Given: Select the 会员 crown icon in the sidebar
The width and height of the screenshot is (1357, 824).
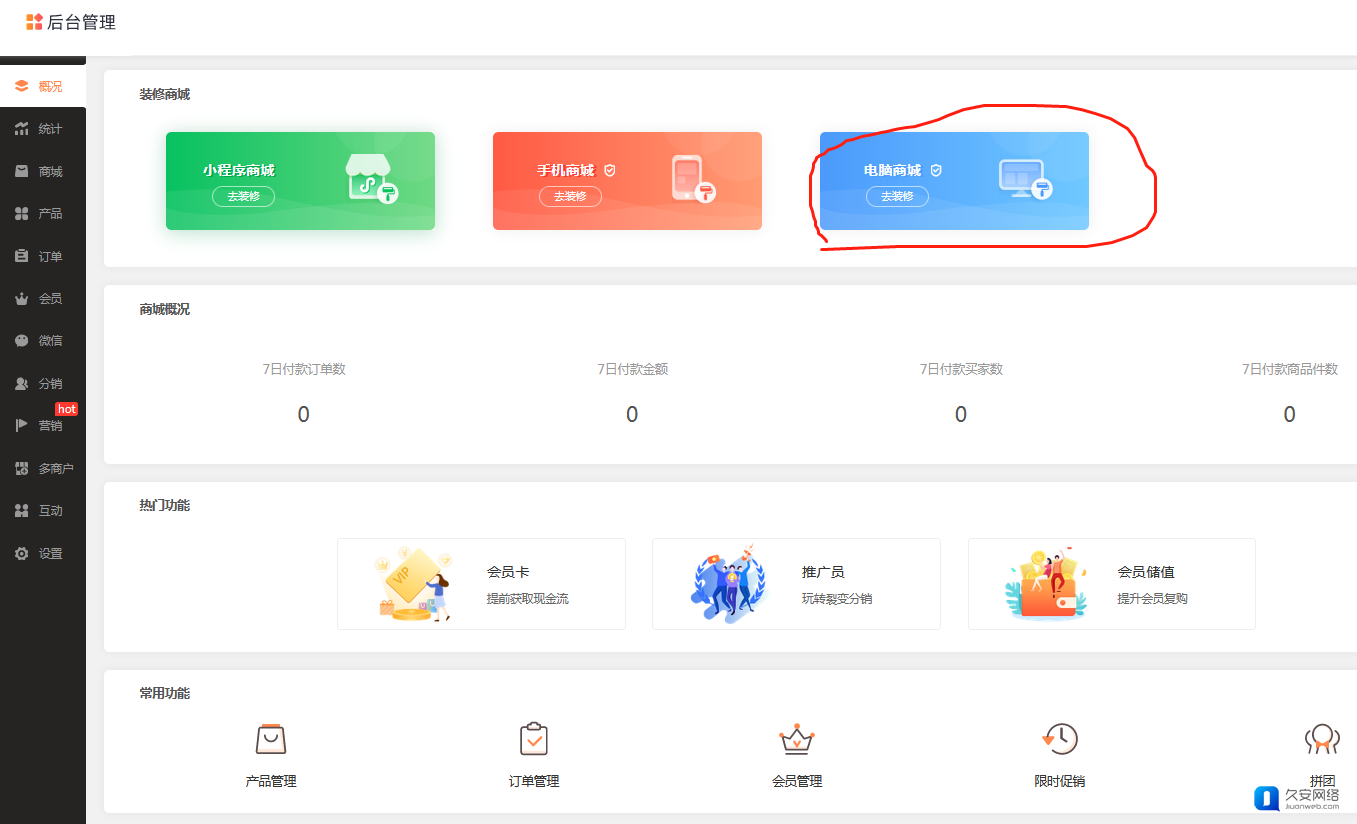Looking at the screenshot, I should (x=21, y=298).
